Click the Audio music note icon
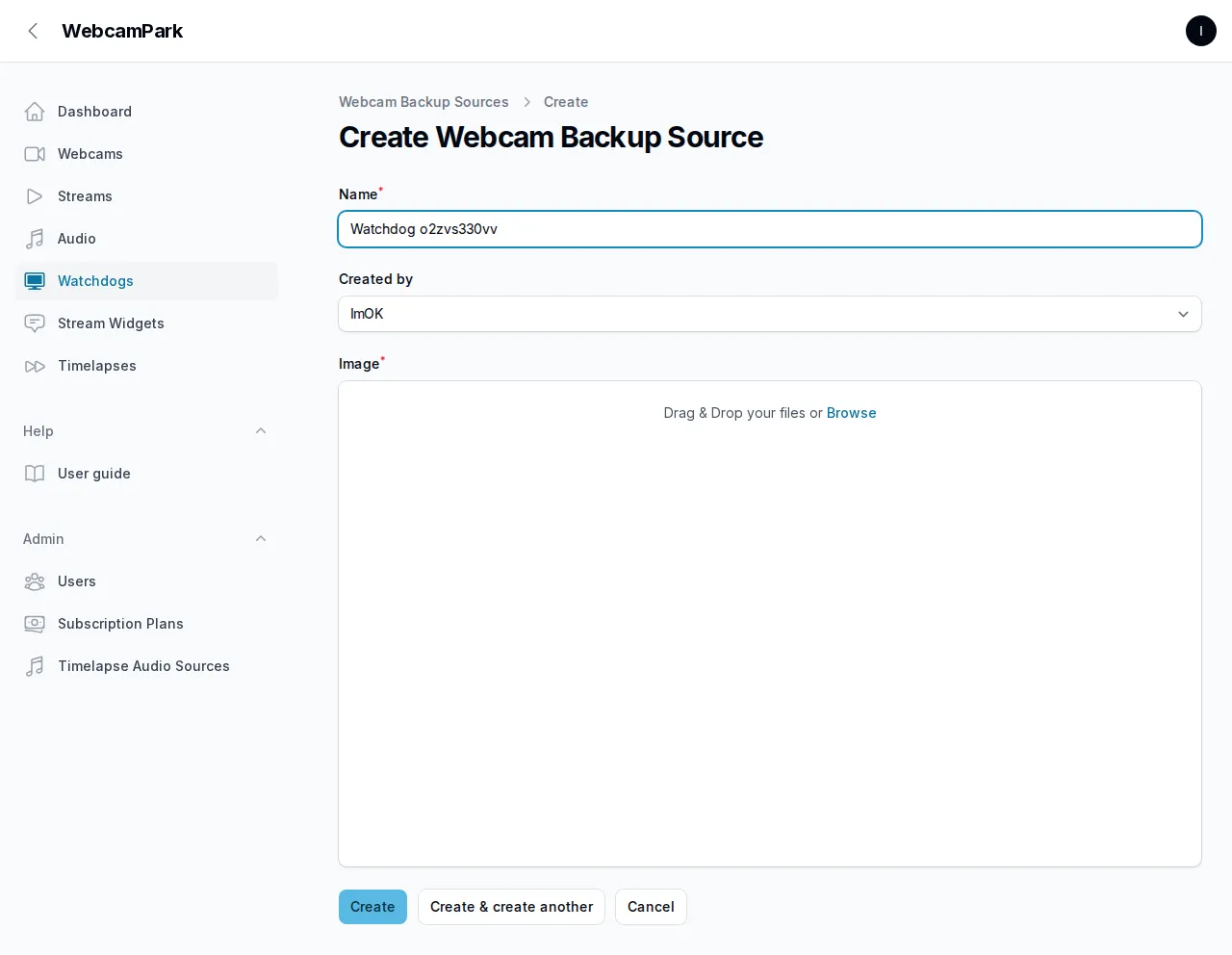This screenshot has width=1232, height=955. point(35,239)
